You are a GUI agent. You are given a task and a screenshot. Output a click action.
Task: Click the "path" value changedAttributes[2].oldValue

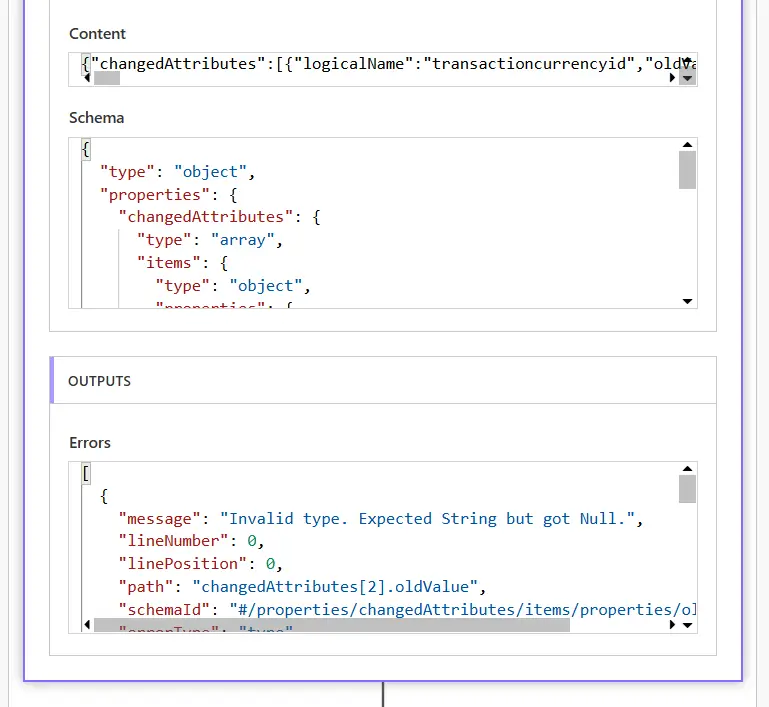pos(339,586)
